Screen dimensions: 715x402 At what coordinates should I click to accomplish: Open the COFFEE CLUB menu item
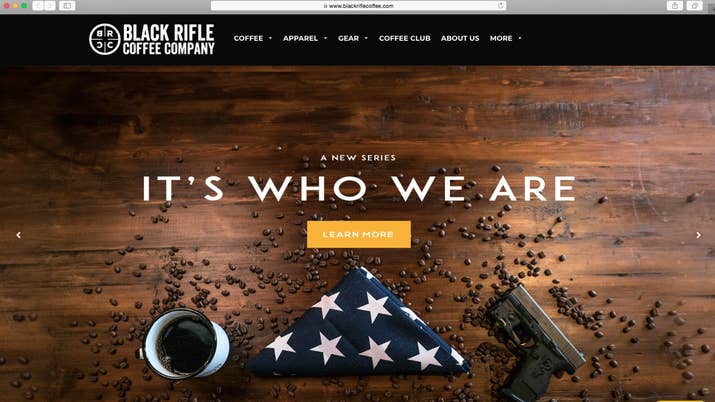[x=404, y=38]
